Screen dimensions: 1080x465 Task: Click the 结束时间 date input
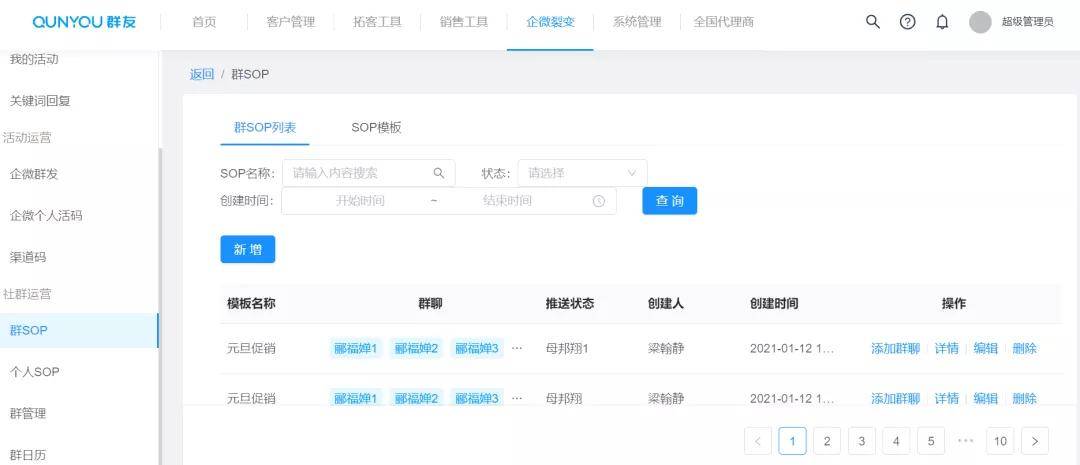point(508,200)
